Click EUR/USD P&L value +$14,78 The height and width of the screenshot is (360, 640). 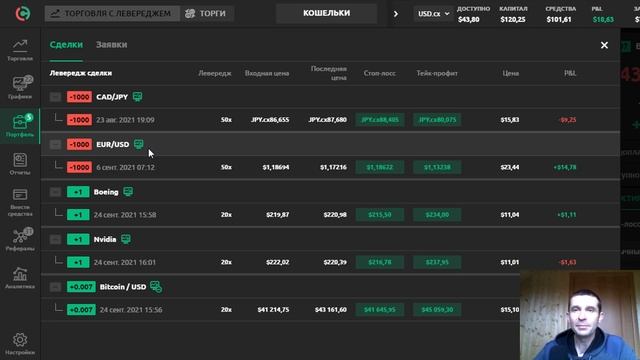564,167
